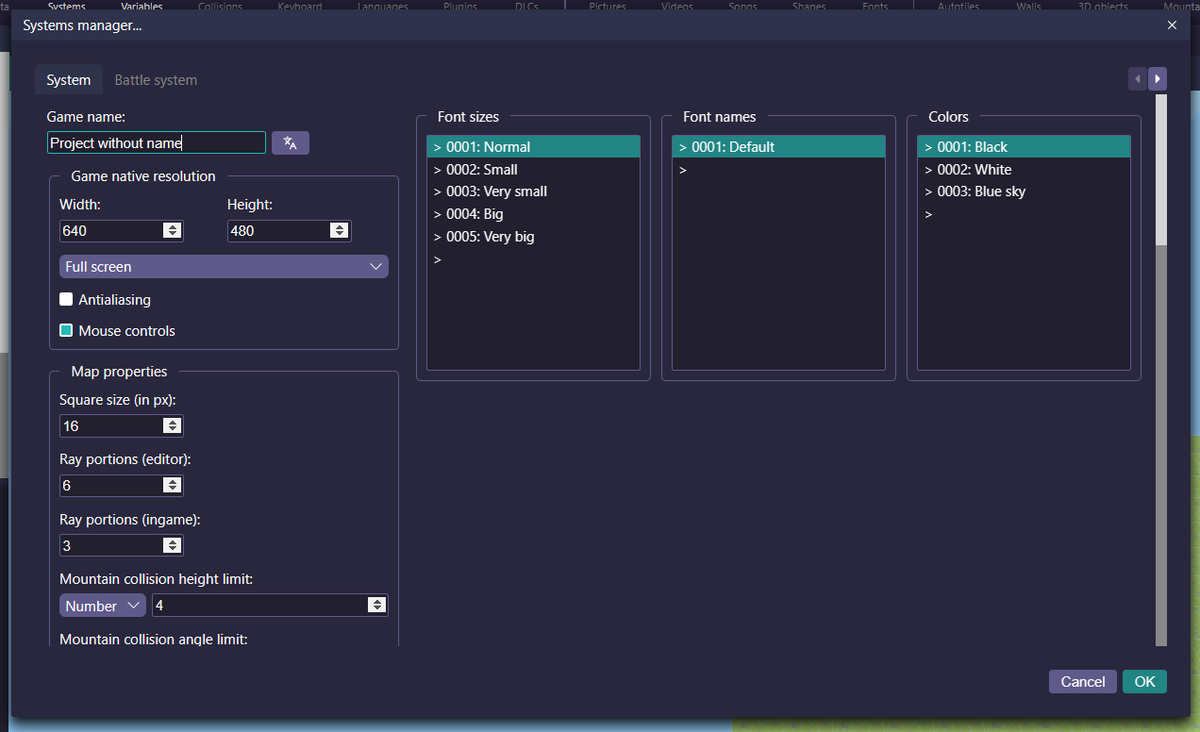The image size is (1200, 732).
Task: Select font size "0005: Very big"
Action: pyautogui.click(x=533, y=237)
